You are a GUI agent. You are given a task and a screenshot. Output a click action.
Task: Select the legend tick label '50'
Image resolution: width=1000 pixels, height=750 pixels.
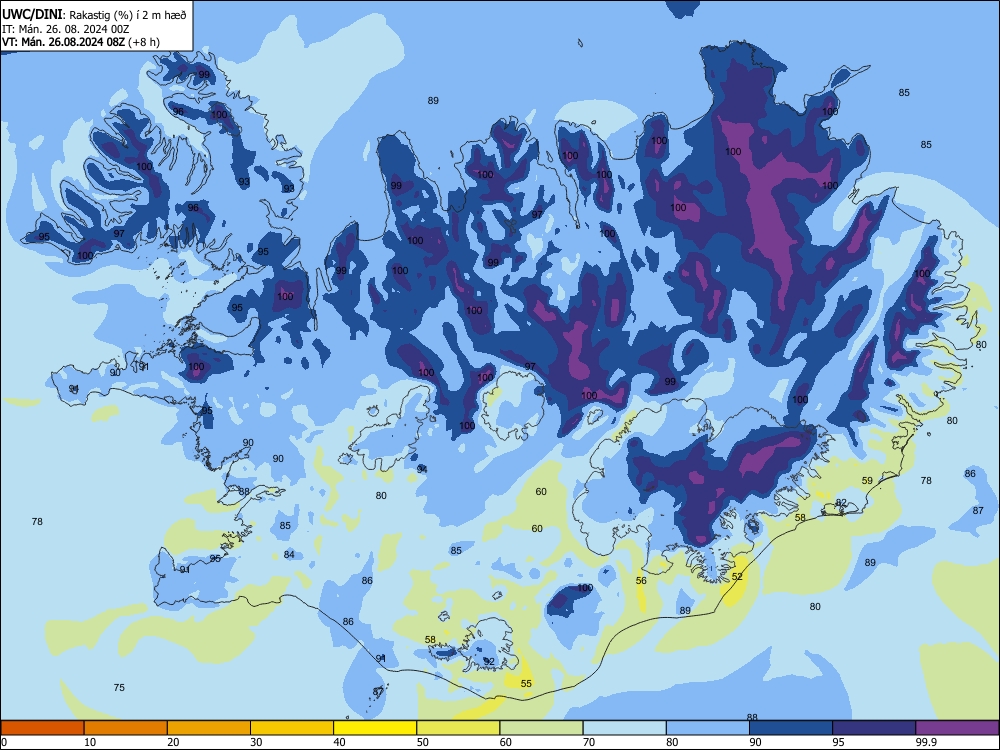pyautogui.click(x=423, y=742)
